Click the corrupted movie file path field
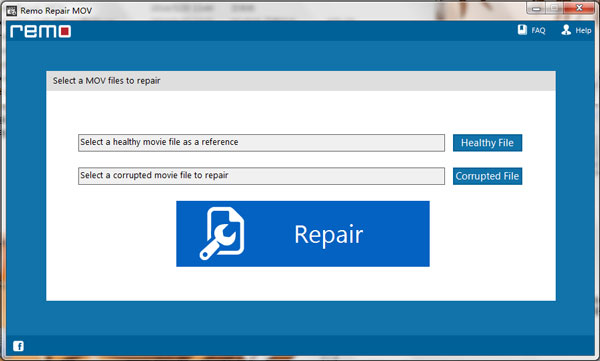 coord(261,176)
